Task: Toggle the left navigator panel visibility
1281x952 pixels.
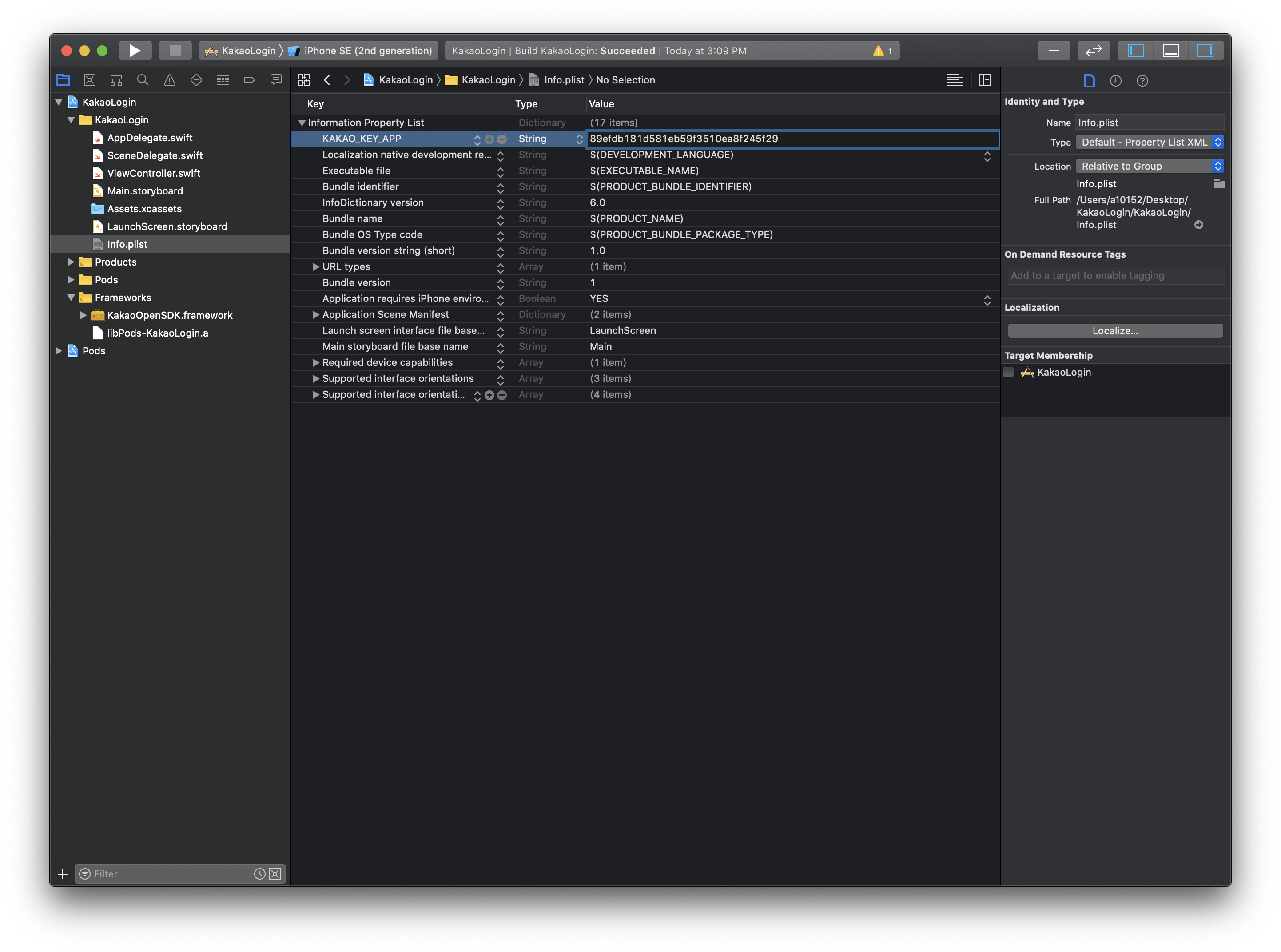Action: pyautogui.click(x=1136, y=51)
